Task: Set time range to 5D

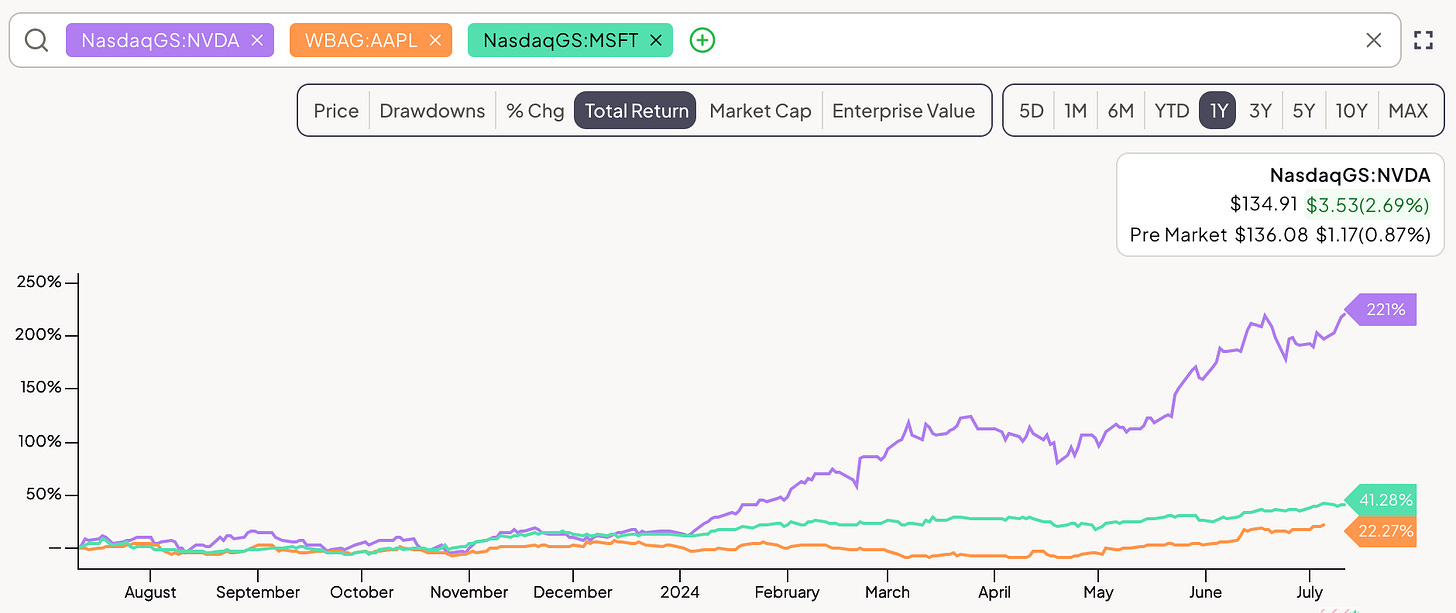Action: pyautogui.click(x=1031, y=111)
